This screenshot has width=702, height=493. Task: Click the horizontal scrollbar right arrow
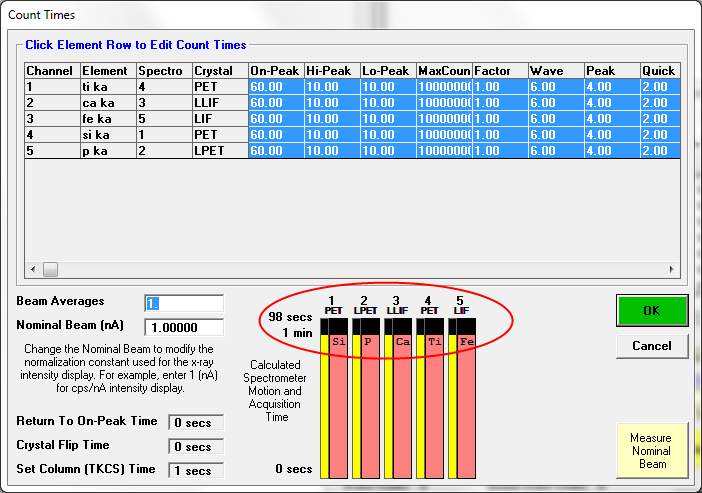672,269
